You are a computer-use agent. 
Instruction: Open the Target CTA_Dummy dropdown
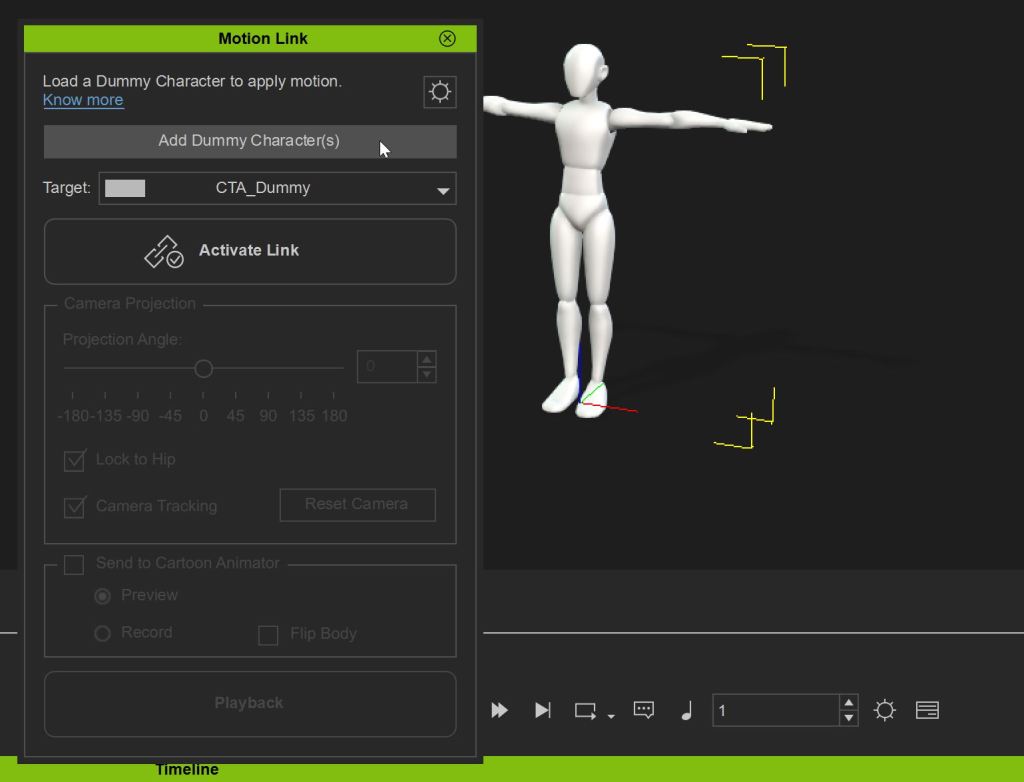tap(443, 189)
